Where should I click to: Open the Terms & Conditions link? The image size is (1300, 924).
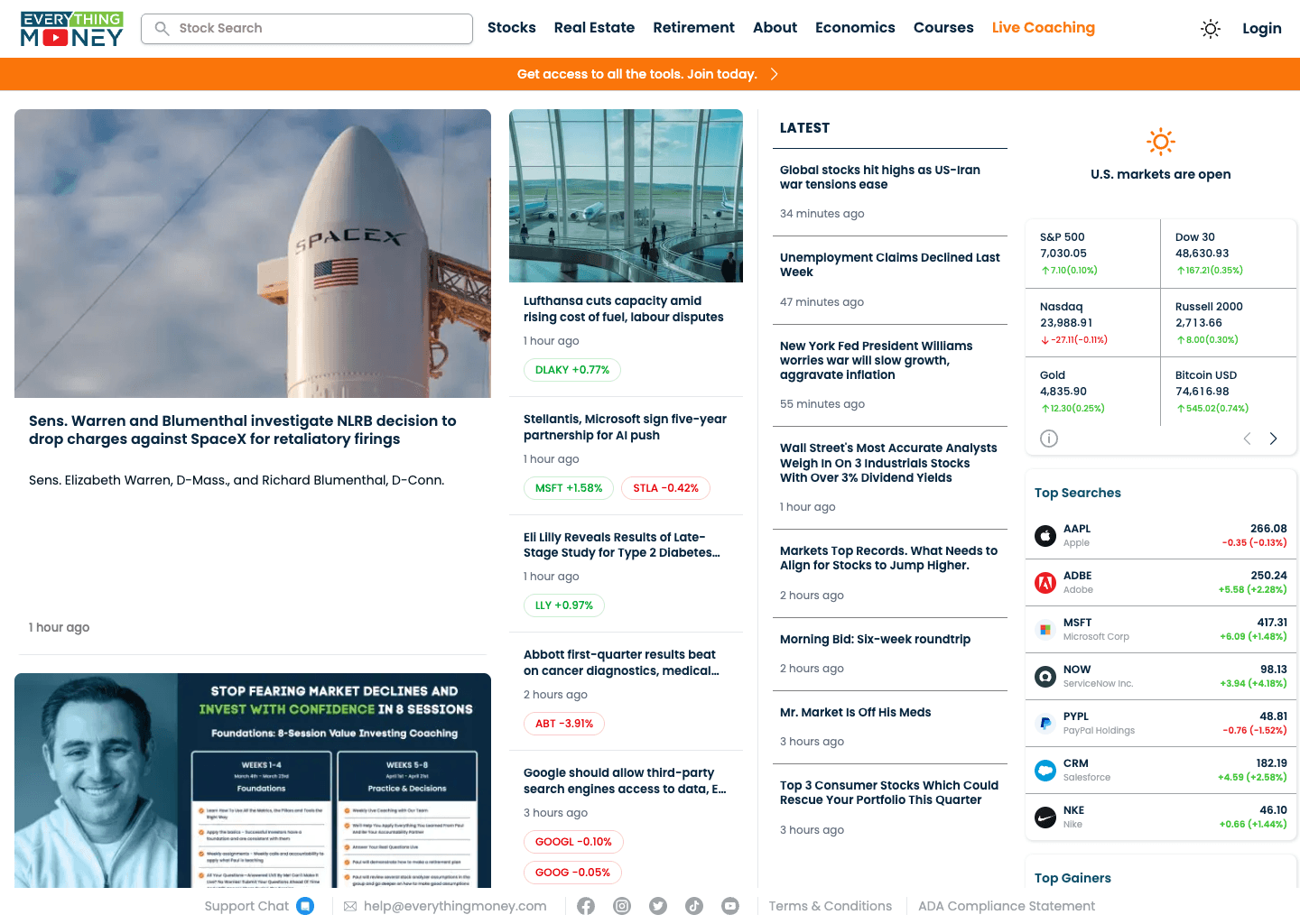[831, 905]
